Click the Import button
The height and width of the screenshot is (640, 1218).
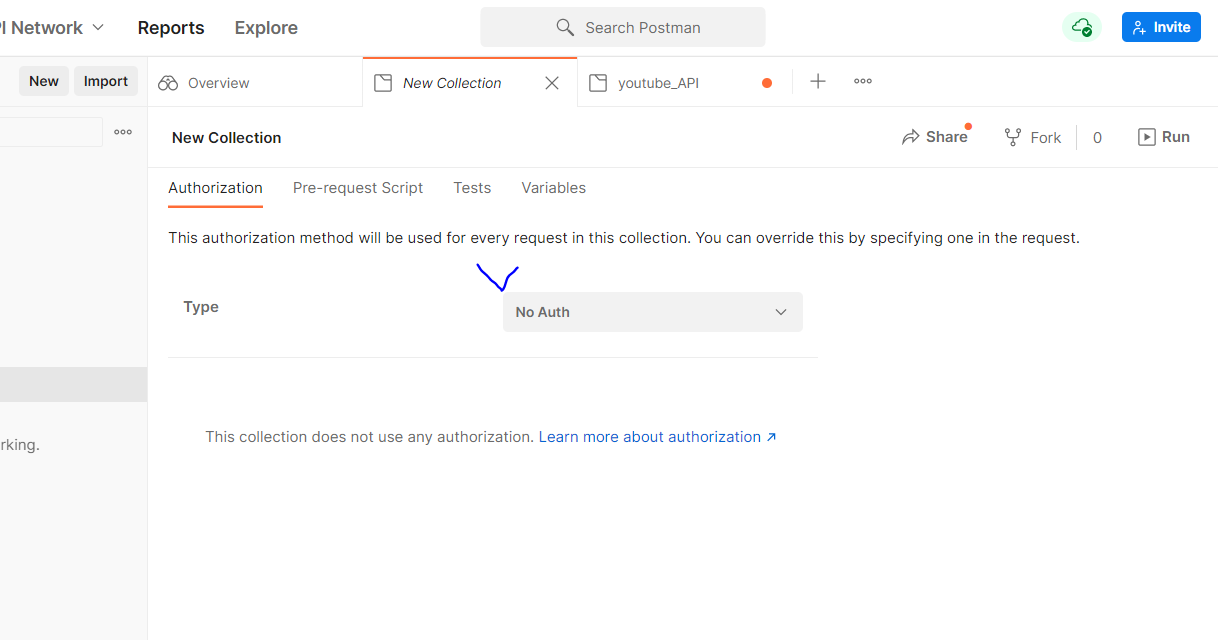pos(106,81)
